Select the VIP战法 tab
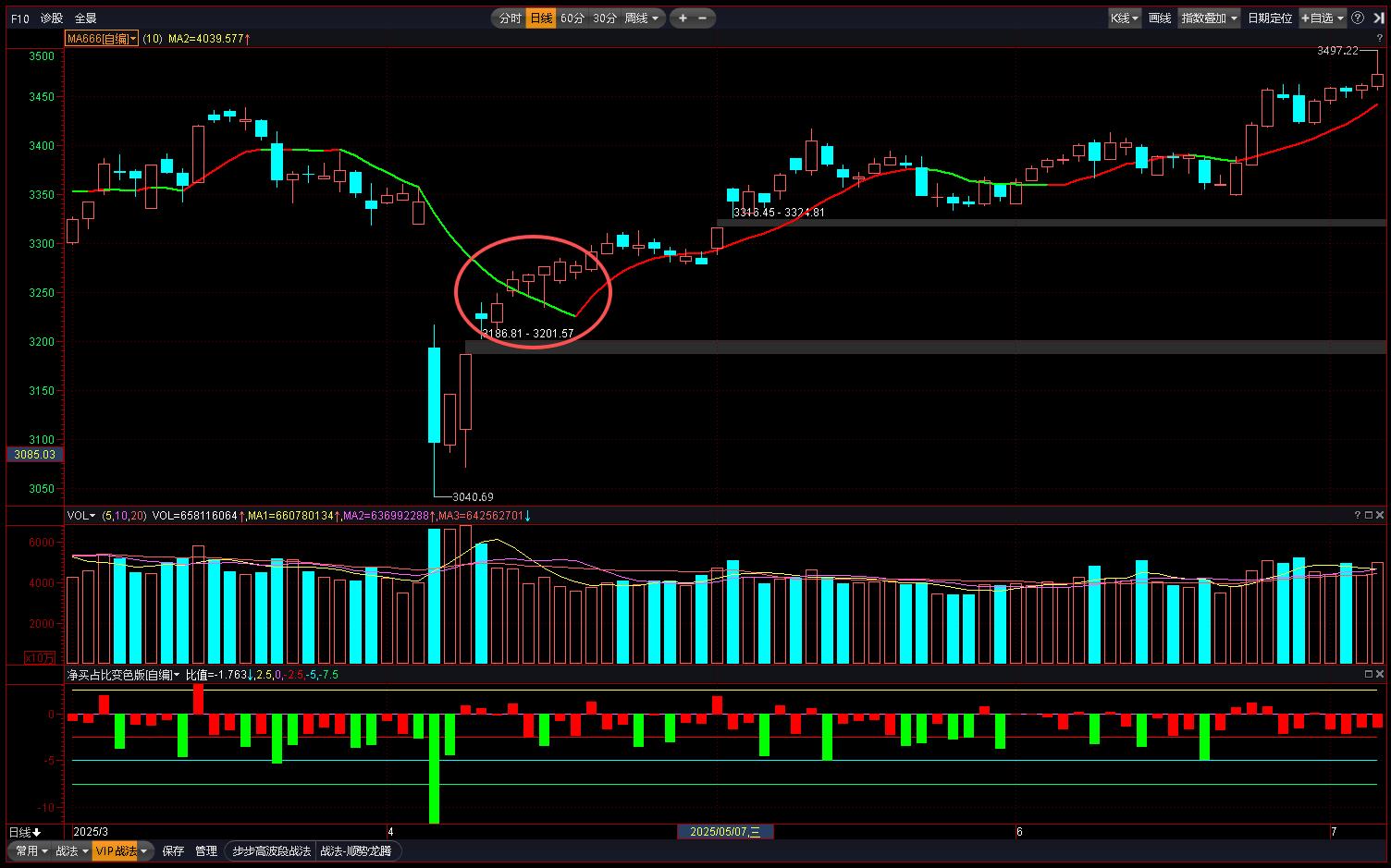The height and width of the screenshot is (868, 1391). coord(116,850)
